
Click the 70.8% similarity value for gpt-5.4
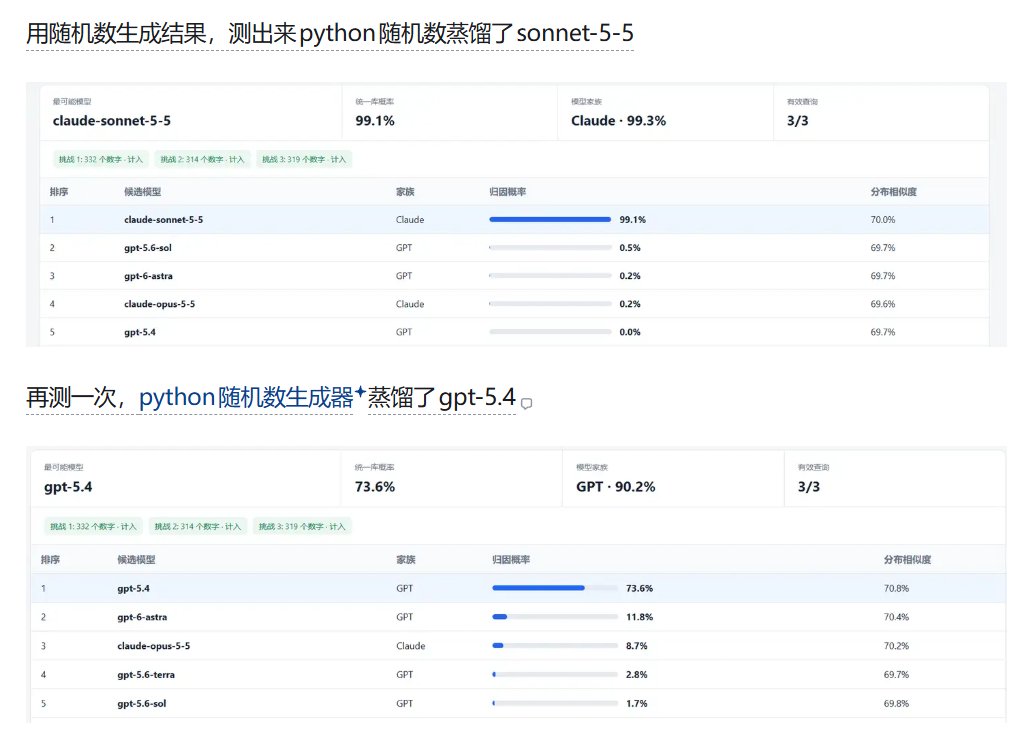coord(896,588)
